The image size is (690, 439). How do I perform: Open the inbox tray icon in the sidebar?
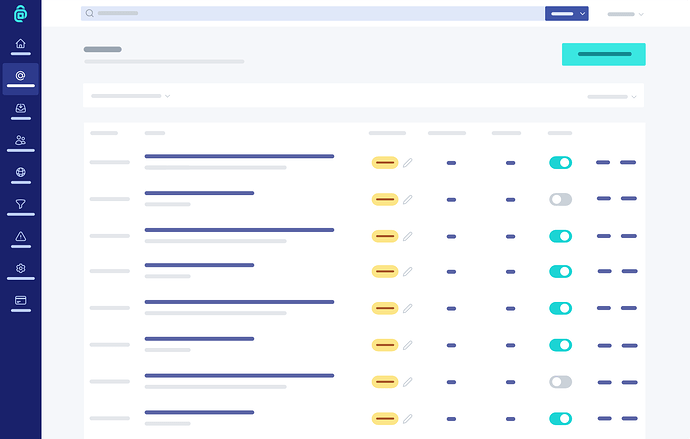coord(20,108)
